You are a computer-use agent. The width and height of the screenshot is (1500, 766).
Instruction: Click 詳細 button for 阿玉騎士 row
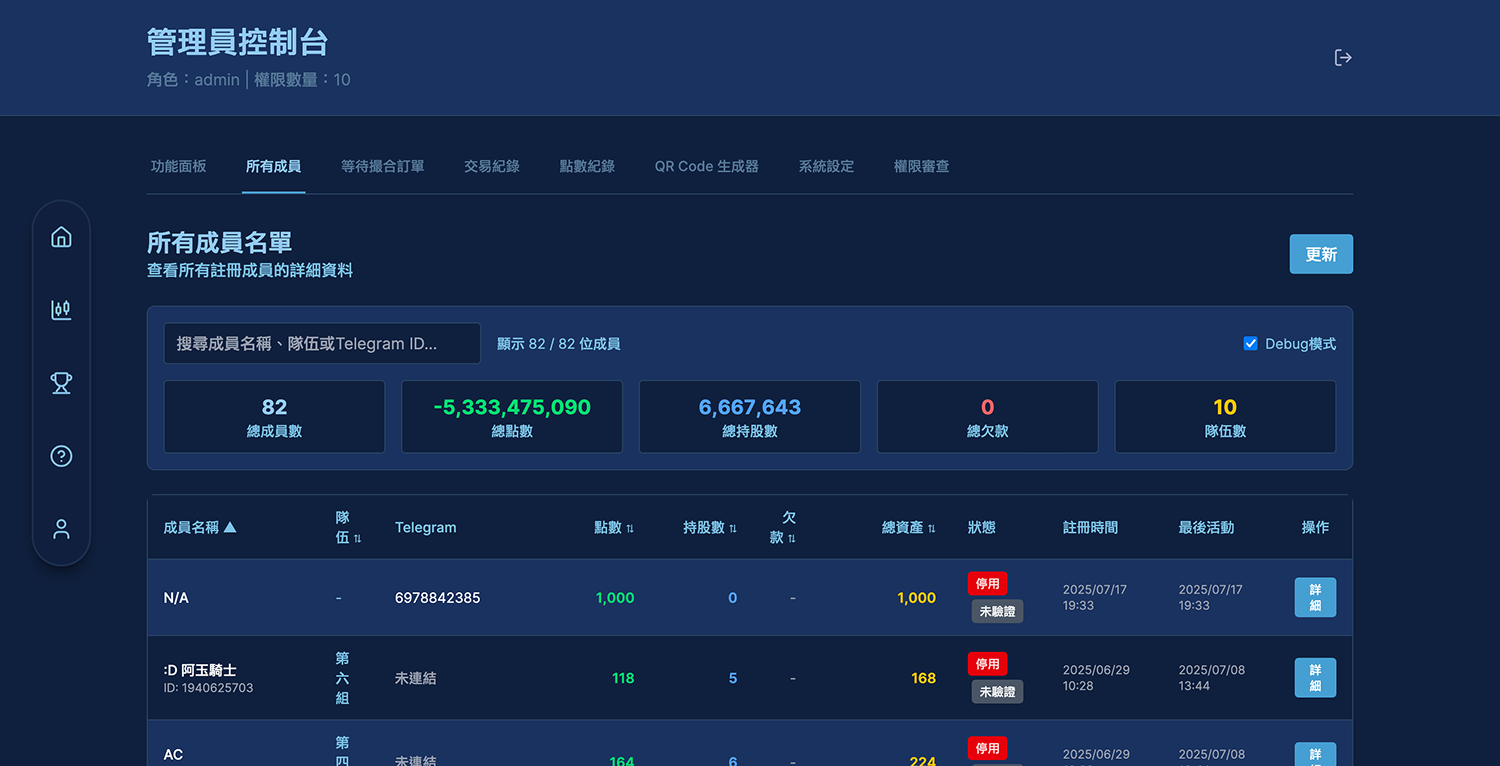(x=1315, y=678)
